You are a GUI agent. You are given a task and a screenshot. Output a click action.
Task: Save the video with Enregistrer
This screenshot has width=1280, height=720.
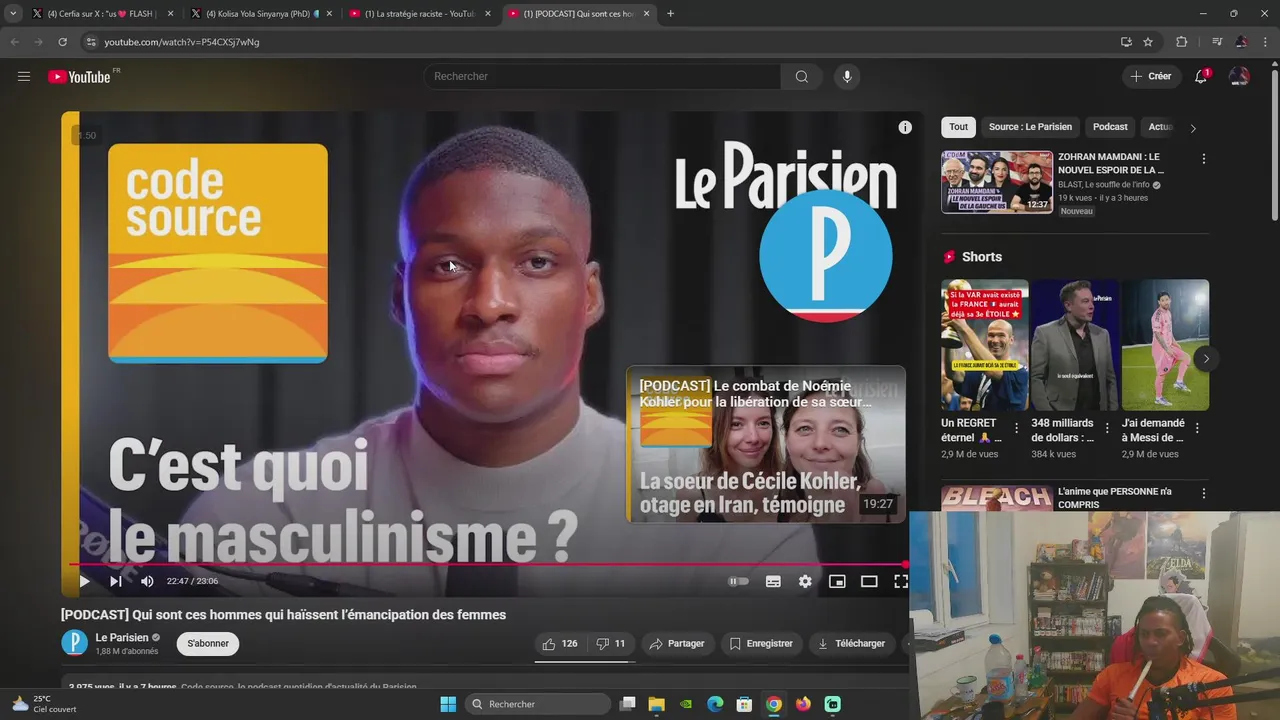[x=761, y=644]
